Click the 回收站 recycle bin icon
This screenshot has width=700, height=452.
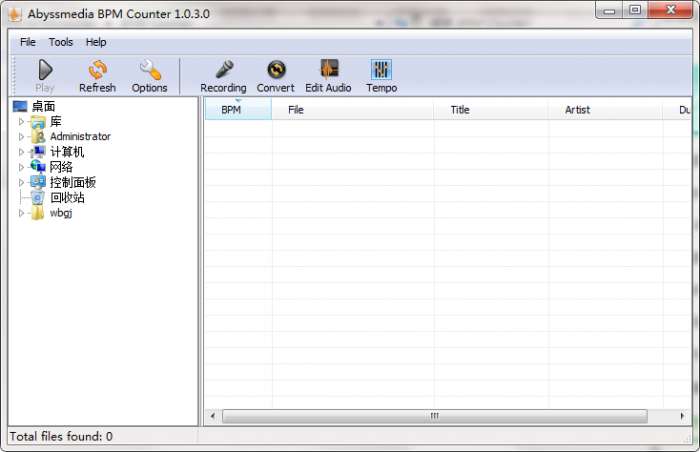tap(38, 197)
